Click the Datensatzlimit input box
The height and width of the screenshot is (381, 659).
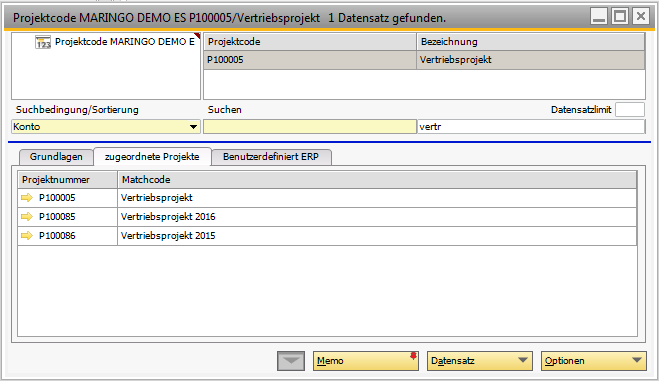[x=630, y=110]
